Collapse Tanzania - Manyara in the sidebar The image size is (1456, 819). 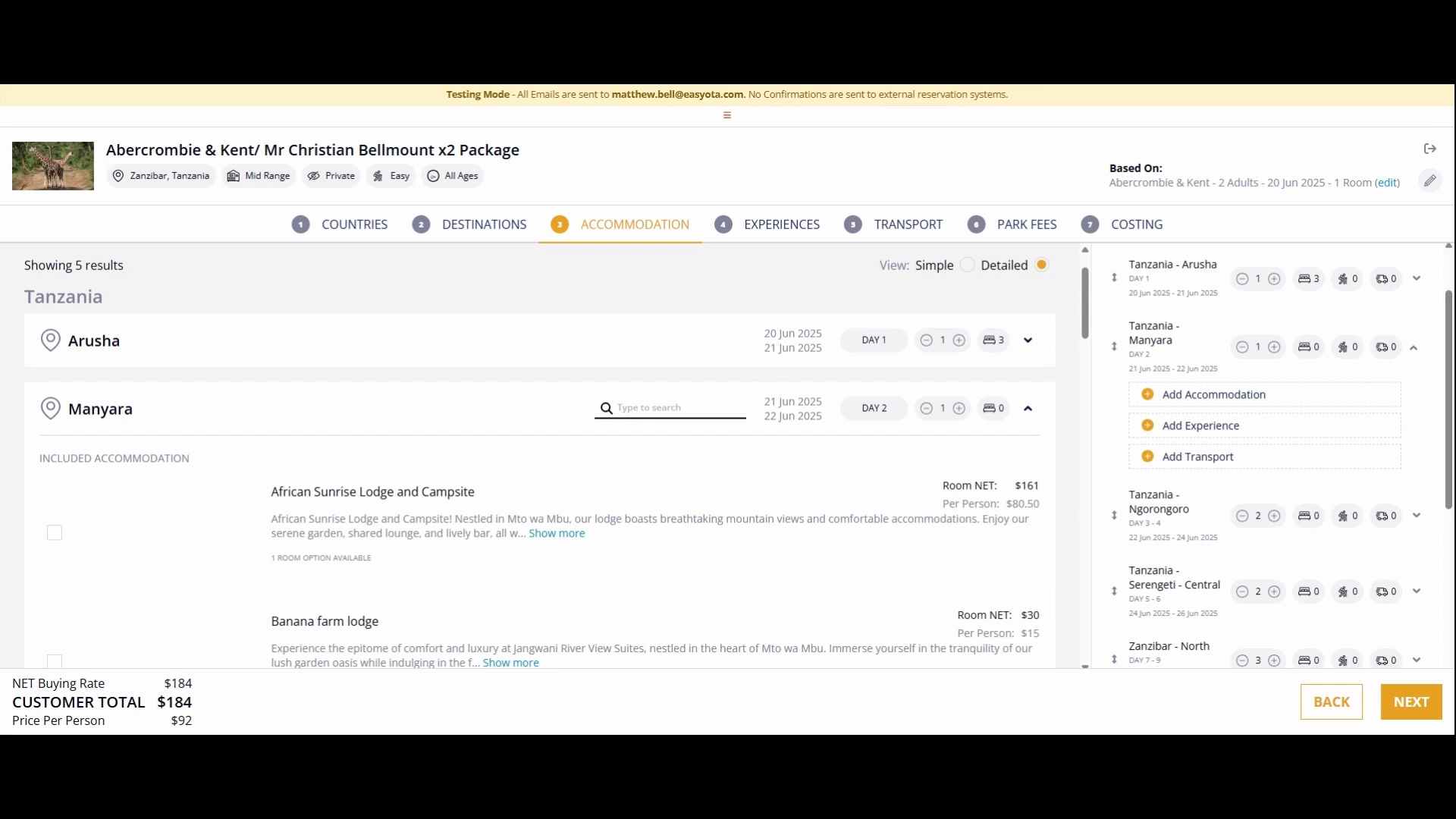1414,348
